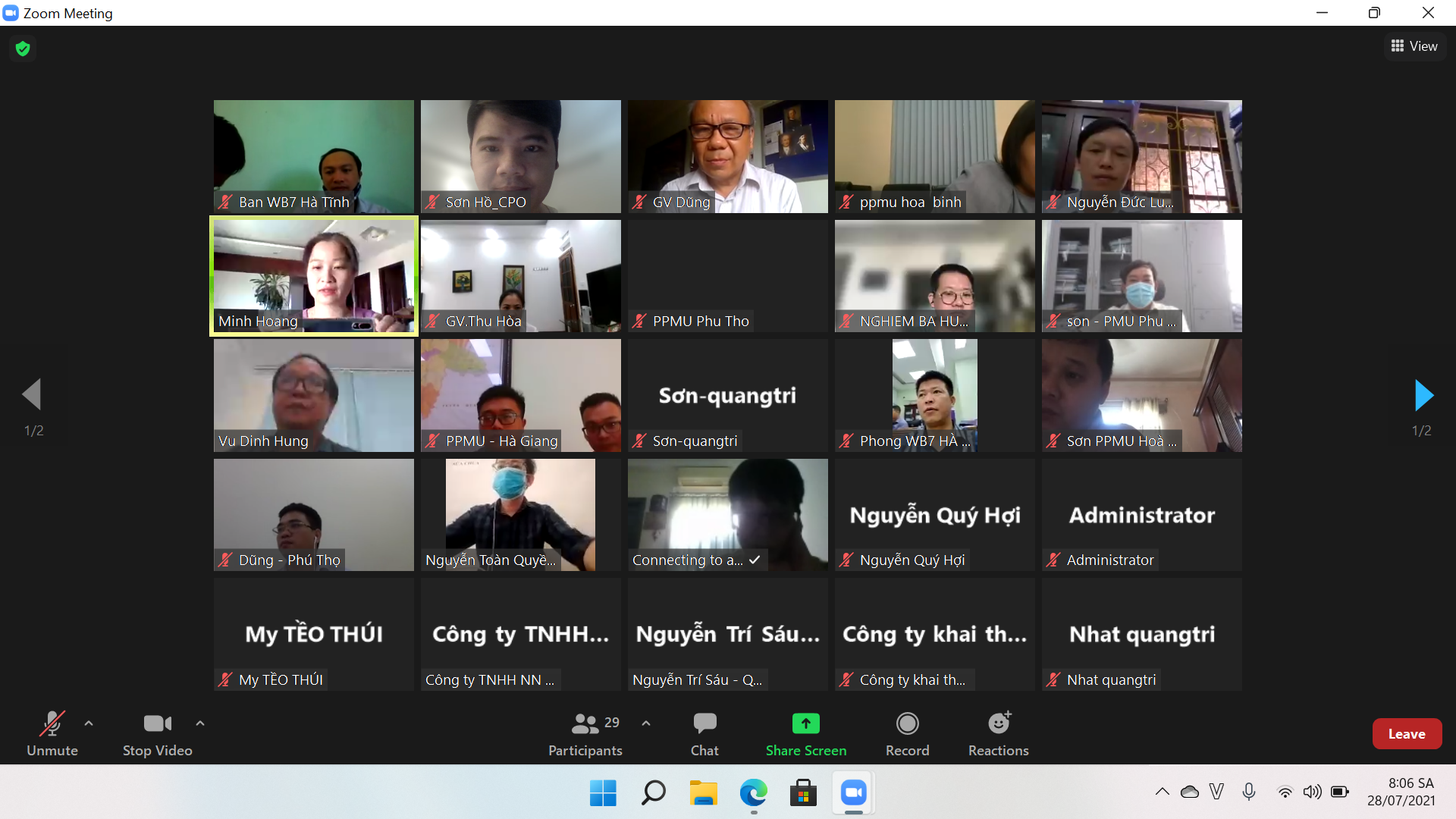Select Vu Dinh Hung video tile
Screen dimensions: 1456x819
tap(314, 395)
